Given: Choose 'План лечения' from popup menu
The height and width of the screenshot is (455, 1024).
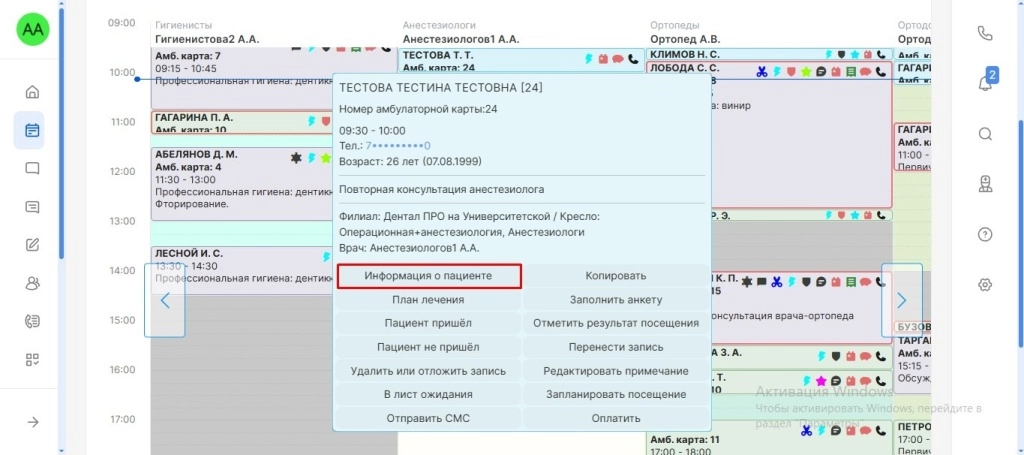Looking at the screenshot, I should coord(428,299).
